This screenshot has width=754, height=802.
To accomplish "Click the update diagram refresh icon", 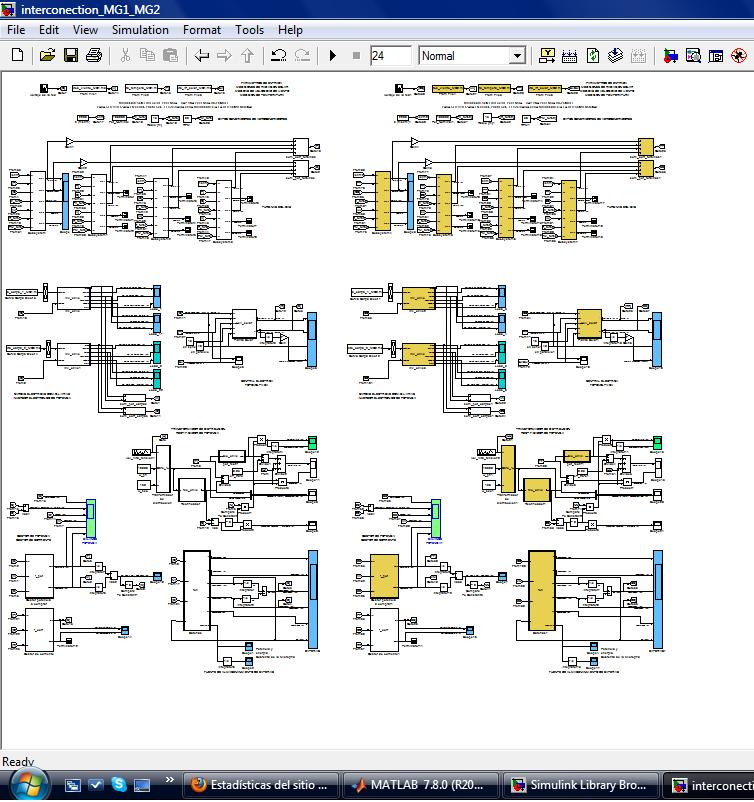I will pos(593,55).
